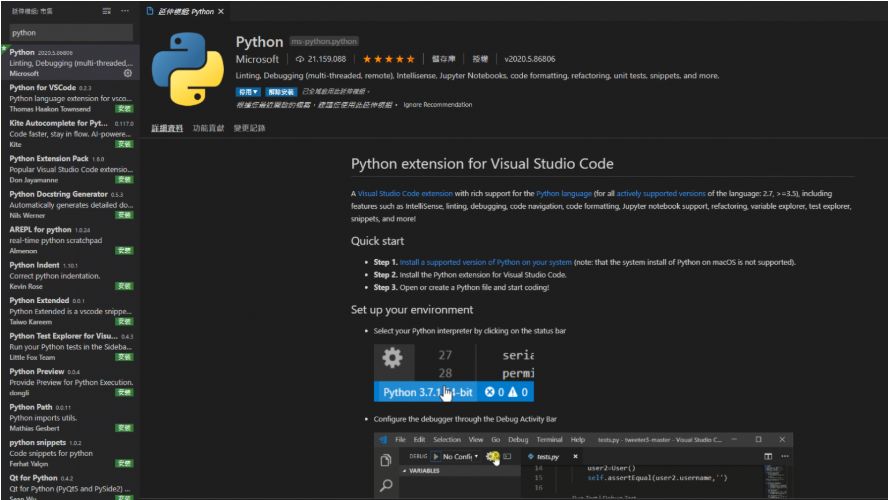Click the gear icon on Python extension item
Image resolution: width=889 pixels, height=500 pixels.
click(x=127, y=73)
